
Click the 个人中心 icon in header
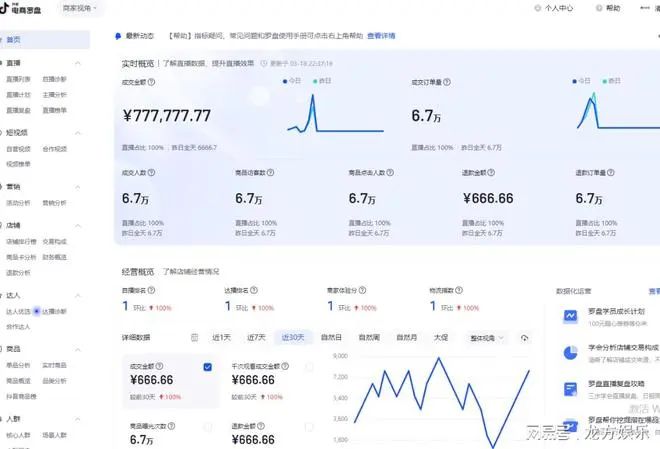click(x=538, y=8)
